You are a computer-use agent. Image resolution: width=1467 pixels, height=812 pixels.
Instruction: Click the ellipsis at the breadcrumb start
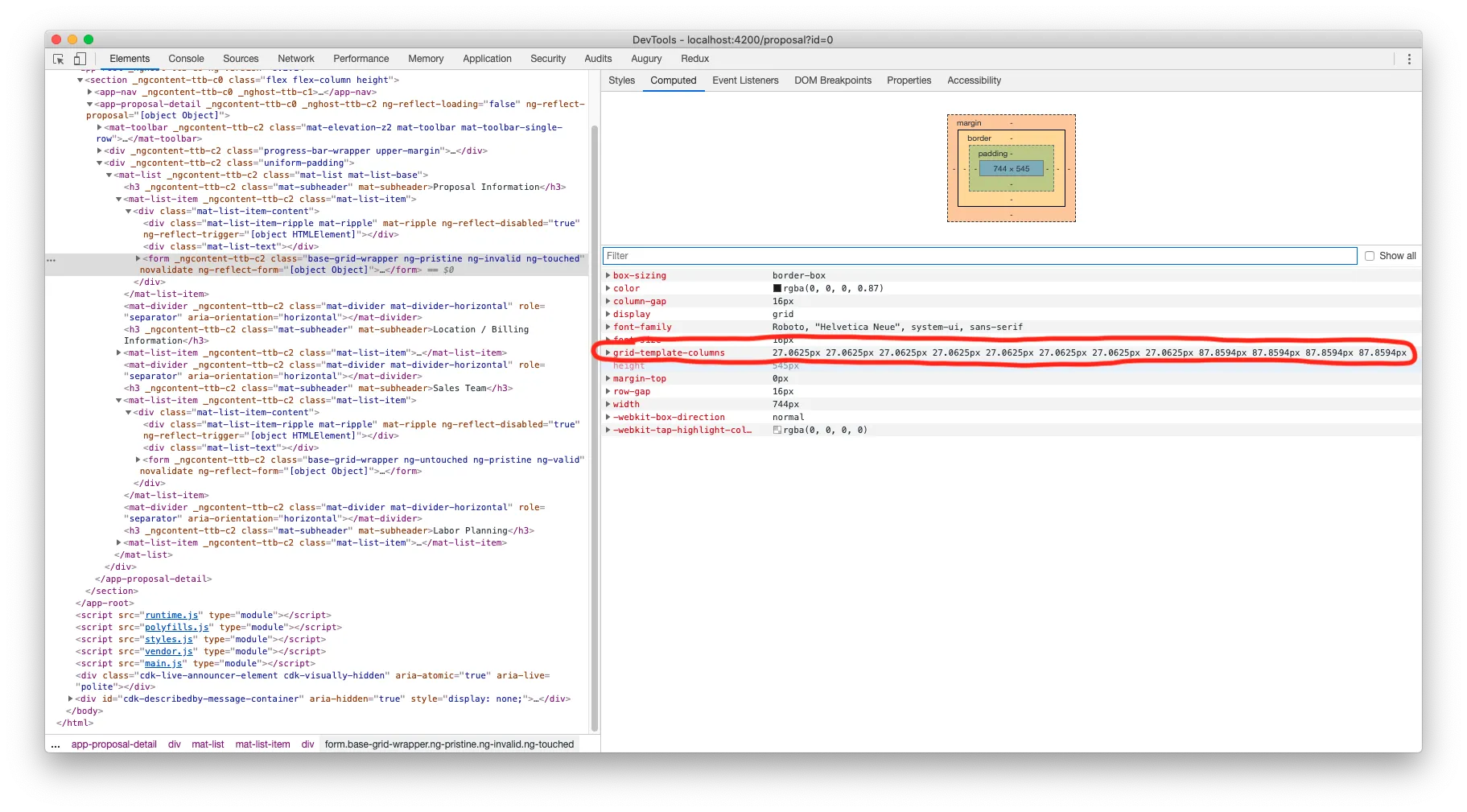(56, 745)
